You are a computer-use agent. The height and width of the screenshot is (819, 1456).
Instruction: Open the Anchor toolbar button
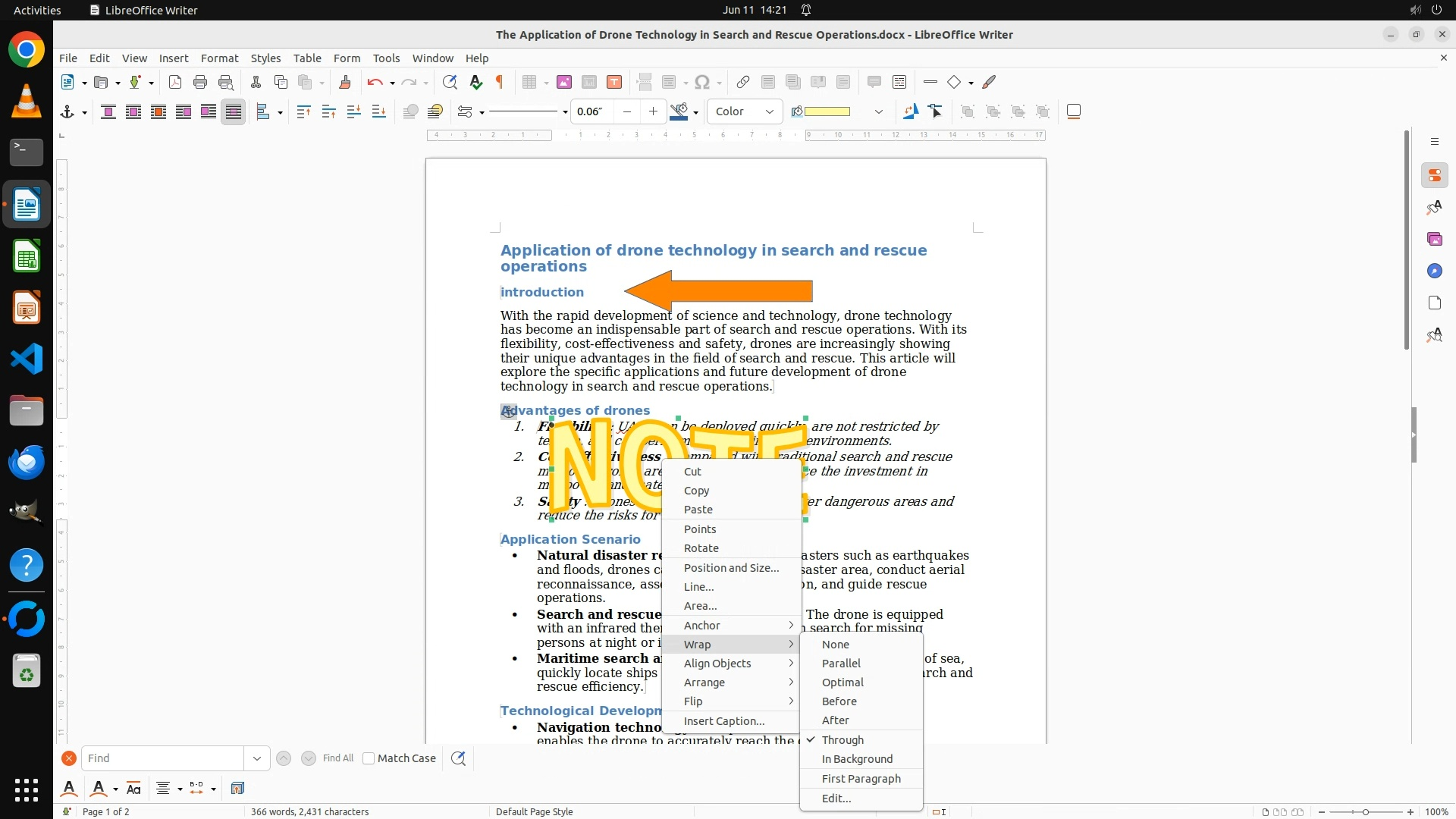tap(67, 111)
